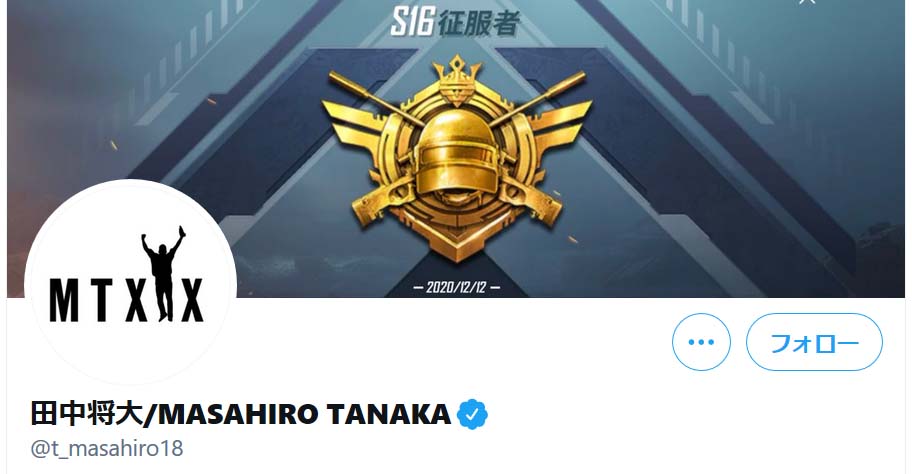Click the lower-right golden rifle on emblem
This screenshot has width=912, height=474.
tap(529, 200)
